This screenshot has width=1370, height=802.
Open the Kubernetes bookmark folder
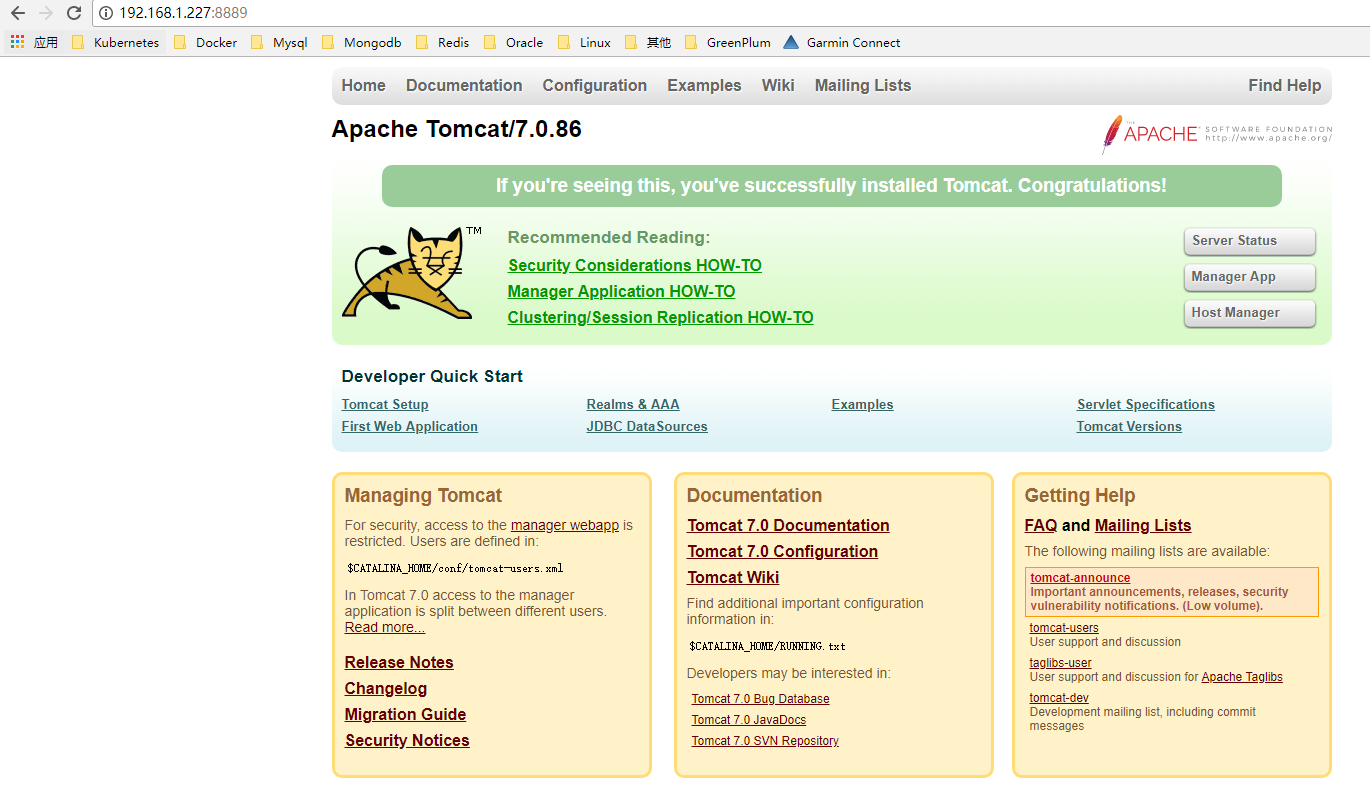pos(116,42)
